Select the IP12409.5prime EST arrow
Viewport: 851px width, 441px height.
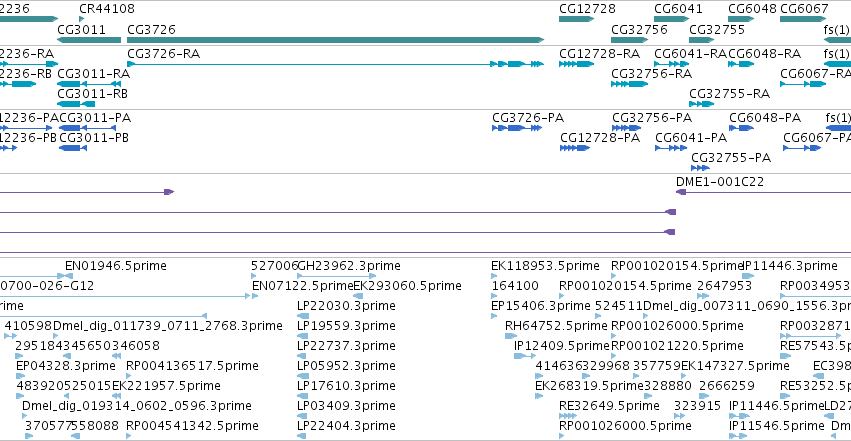point(525,356)
